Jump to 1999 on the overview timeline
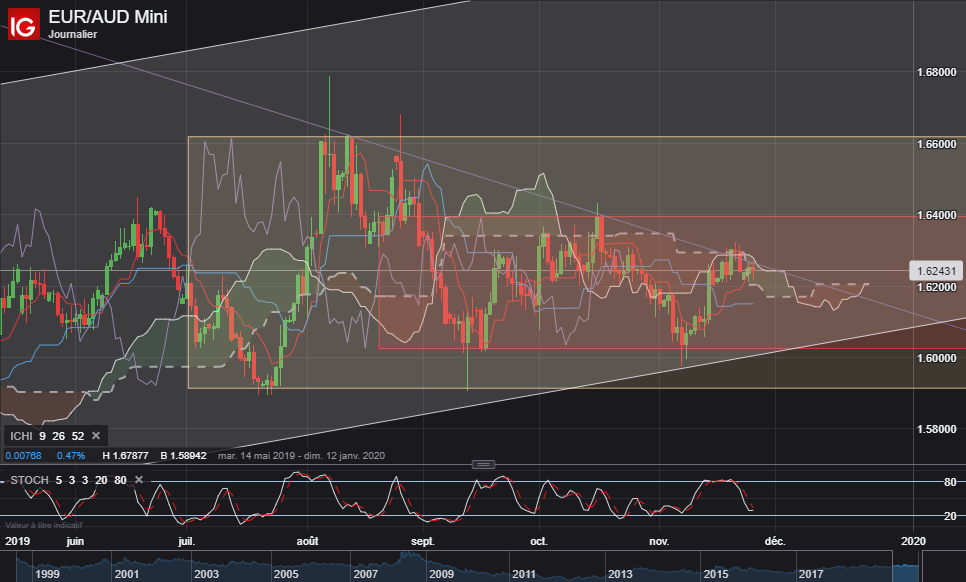The height and width of the screenshot is (582, 966). click(47, 574)
